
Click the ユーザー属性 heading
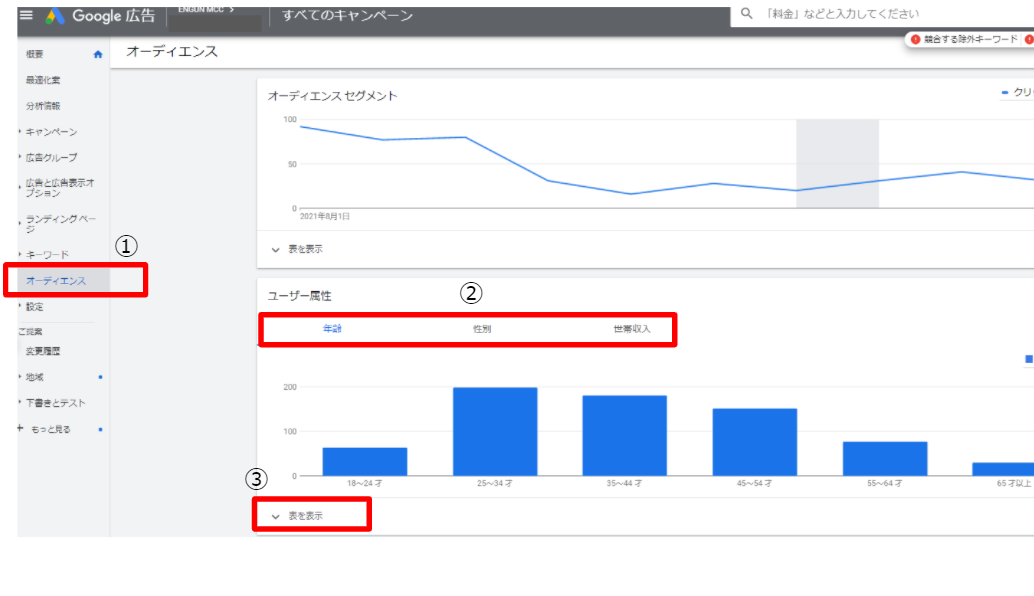(299, 296)
